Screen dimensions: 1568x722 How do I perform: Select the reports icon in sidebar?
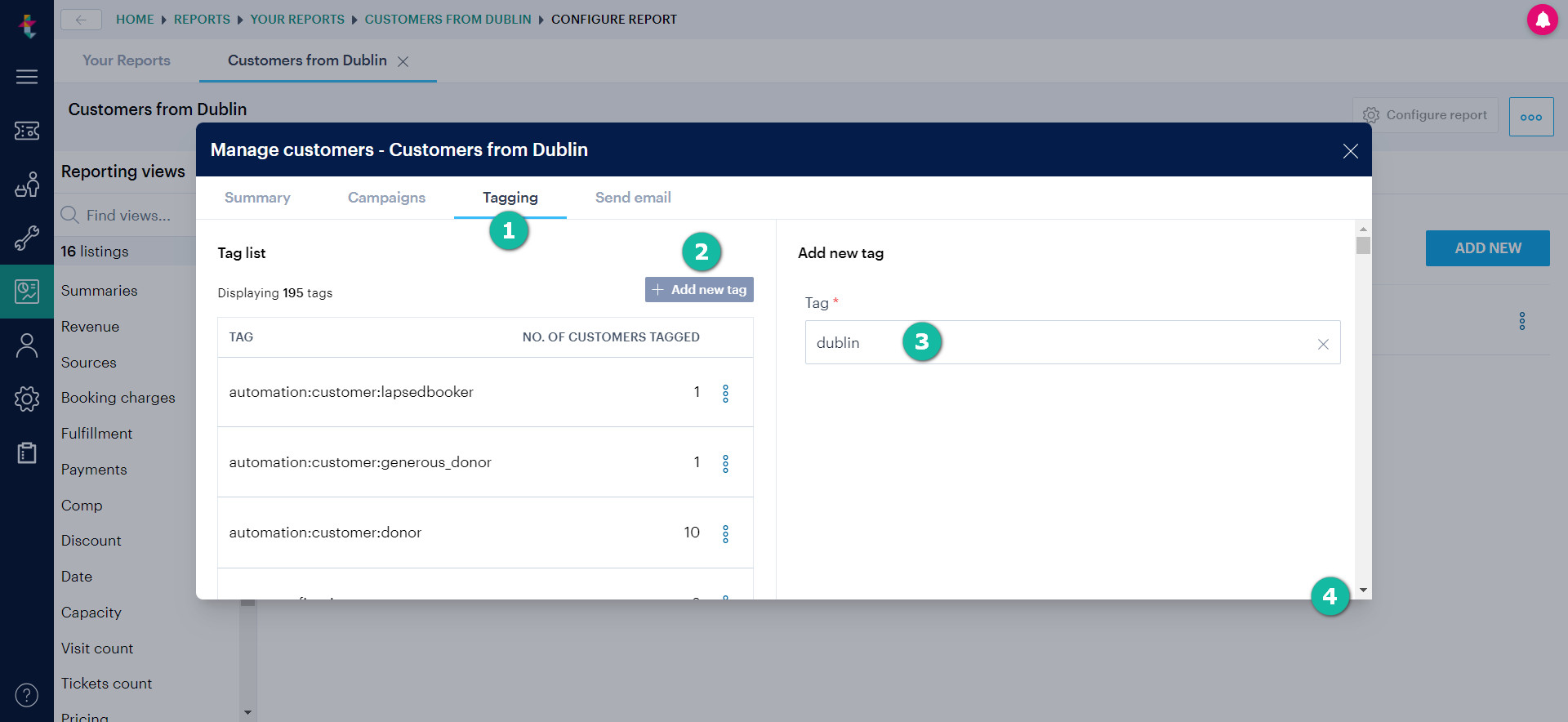pos(27,292)
